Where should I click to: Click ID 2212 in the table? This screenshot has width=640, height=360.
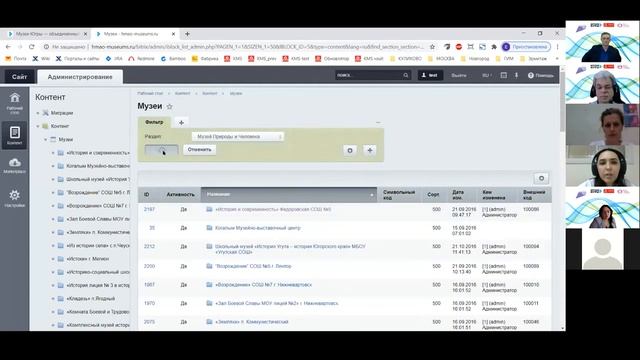pyautogui.click(x=149, y=247)
